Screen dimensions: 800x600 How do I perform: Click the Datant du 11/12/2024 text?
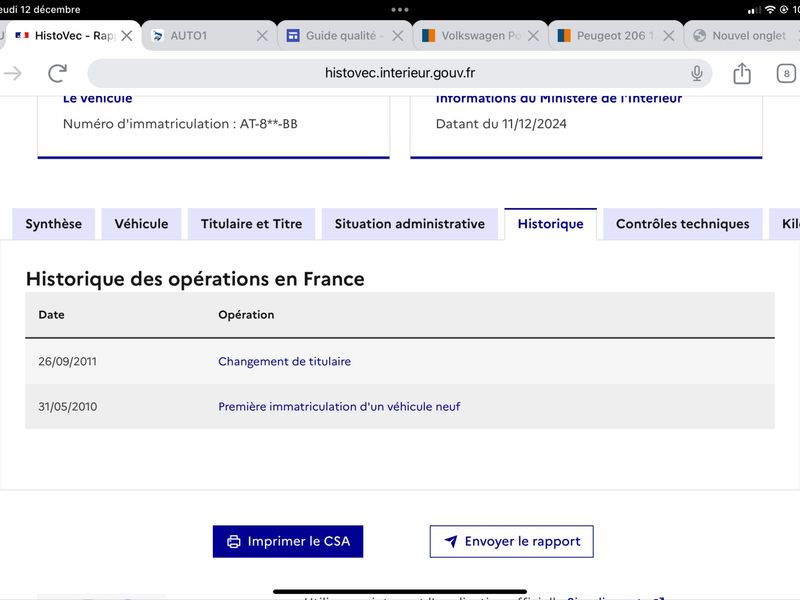(501, 124)
